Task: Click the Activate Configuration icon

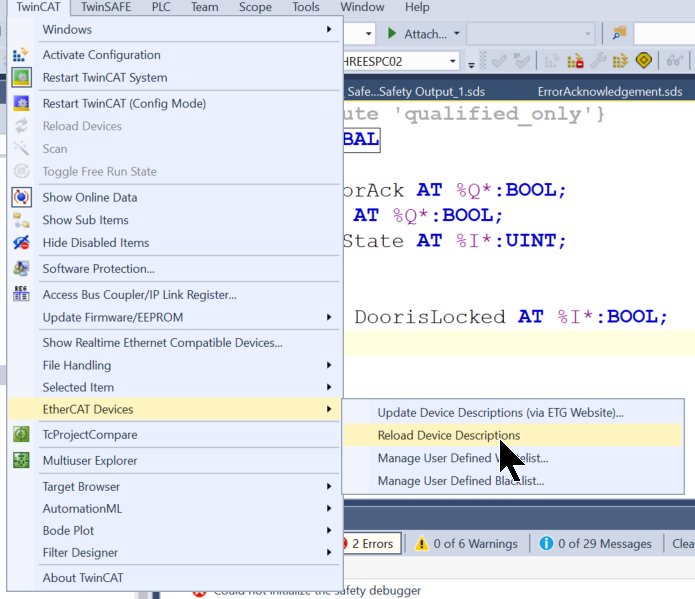Action: click(20, 55)
